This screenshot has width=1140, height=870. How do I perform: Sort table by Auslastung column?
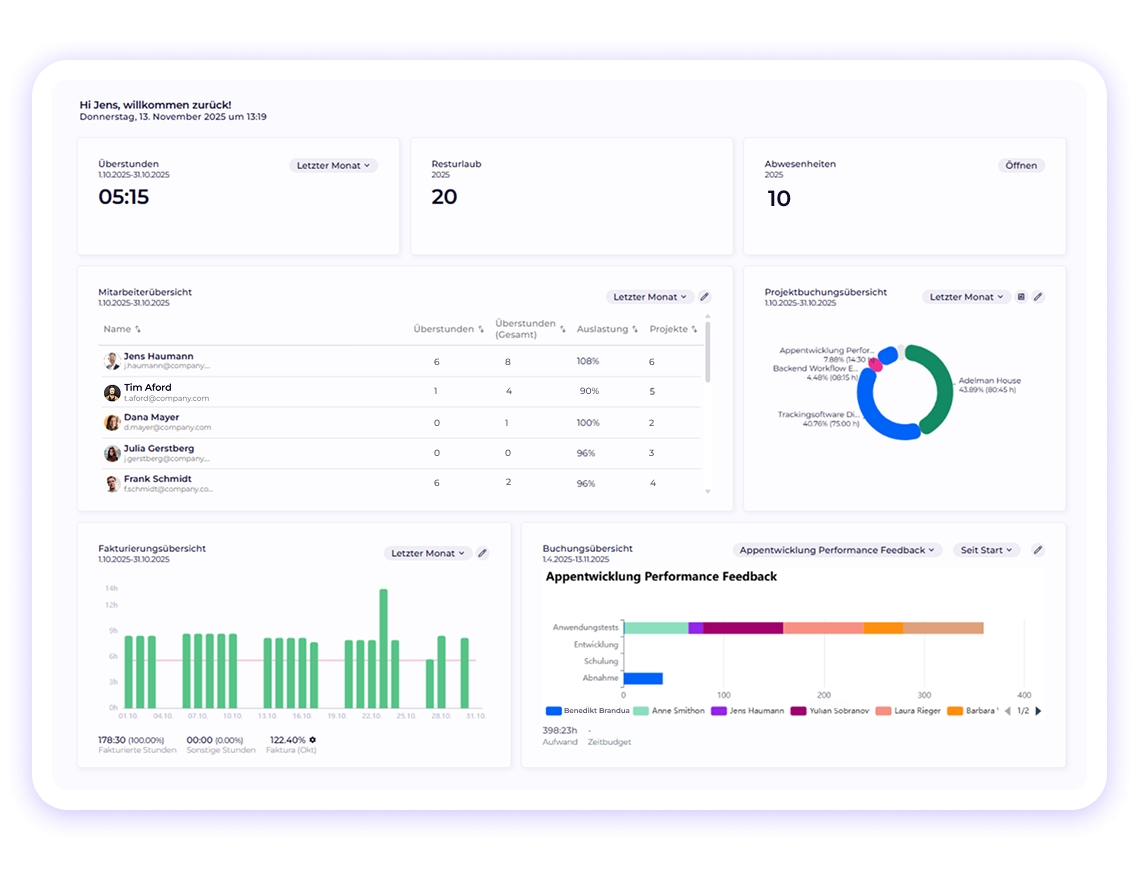[x=607, y=329]
